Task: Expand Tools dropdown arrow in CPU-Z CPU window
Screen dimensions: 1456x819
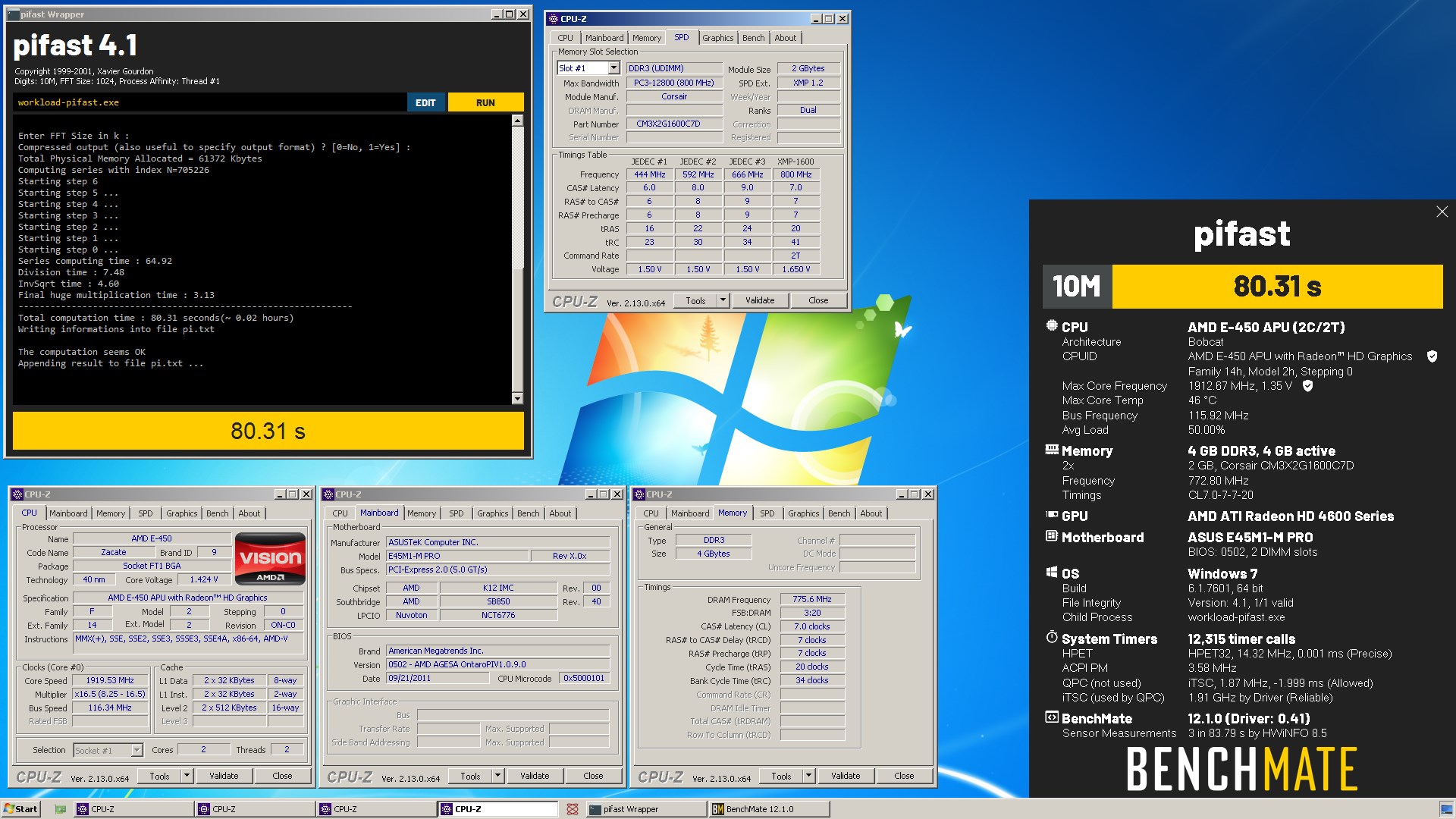Action: [x=187, y=776]
